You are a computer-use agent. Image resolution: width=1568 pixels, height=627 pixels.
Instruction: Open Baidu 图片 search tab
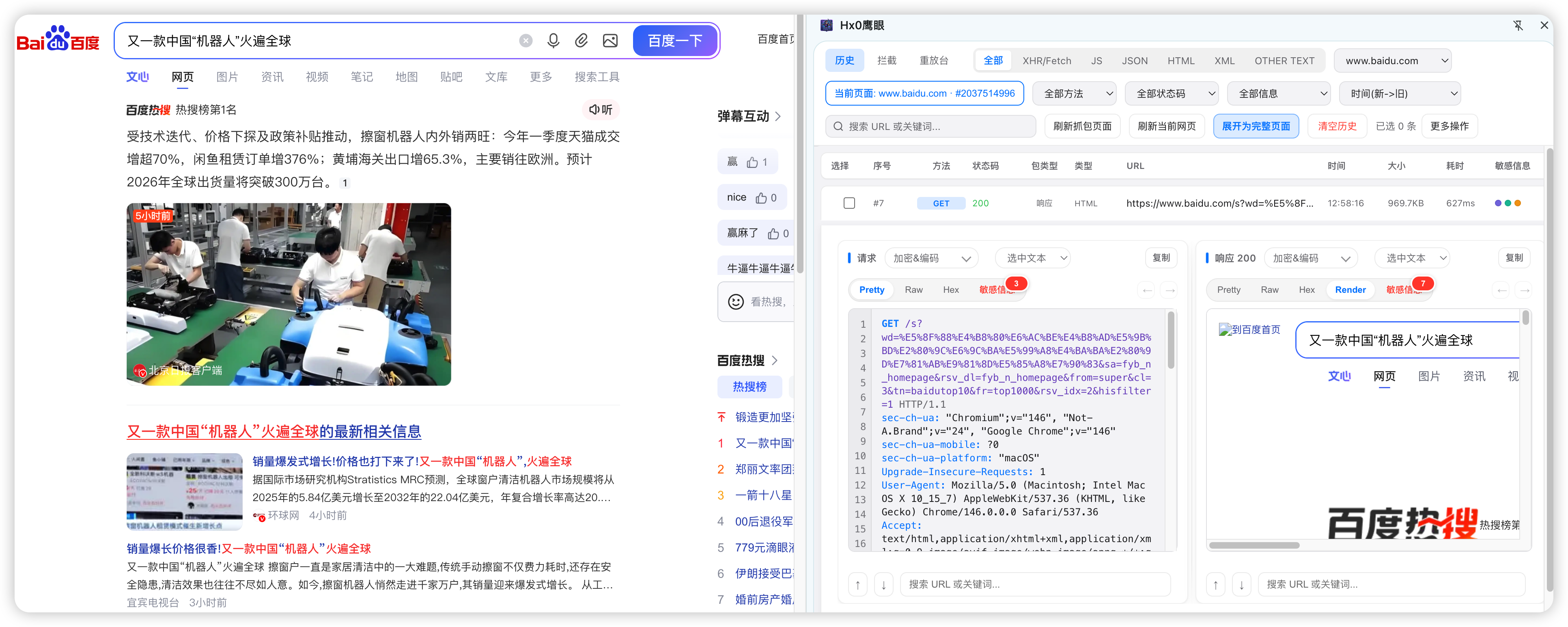[x=227, y=77]
